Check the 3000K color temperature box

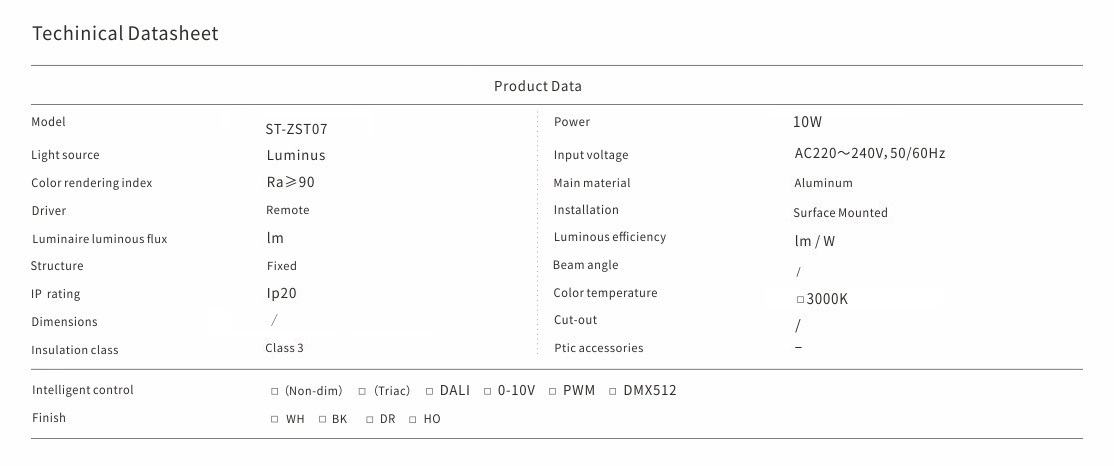tap(800, 300)
